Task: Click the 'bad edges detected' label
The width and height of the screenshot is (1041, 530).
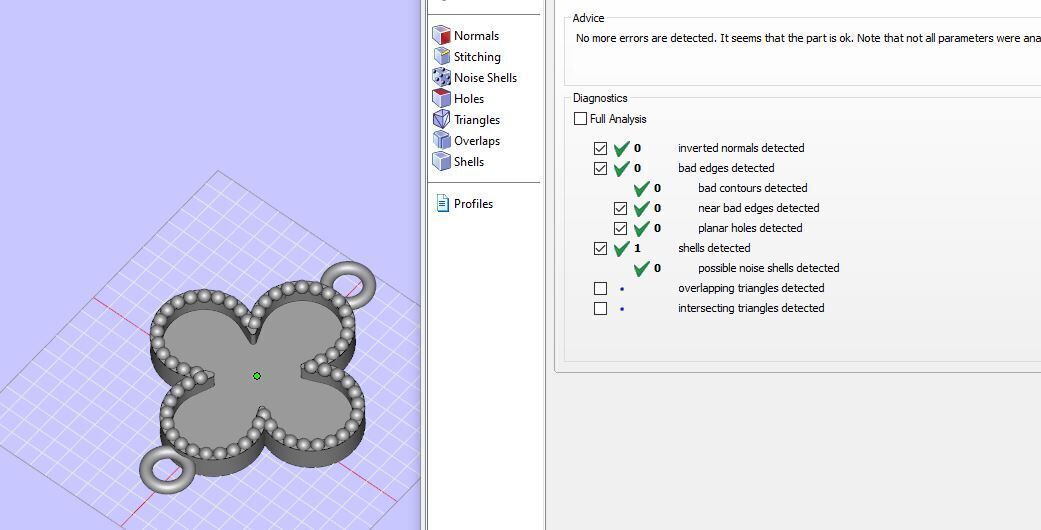Action: tap(726, 168)
